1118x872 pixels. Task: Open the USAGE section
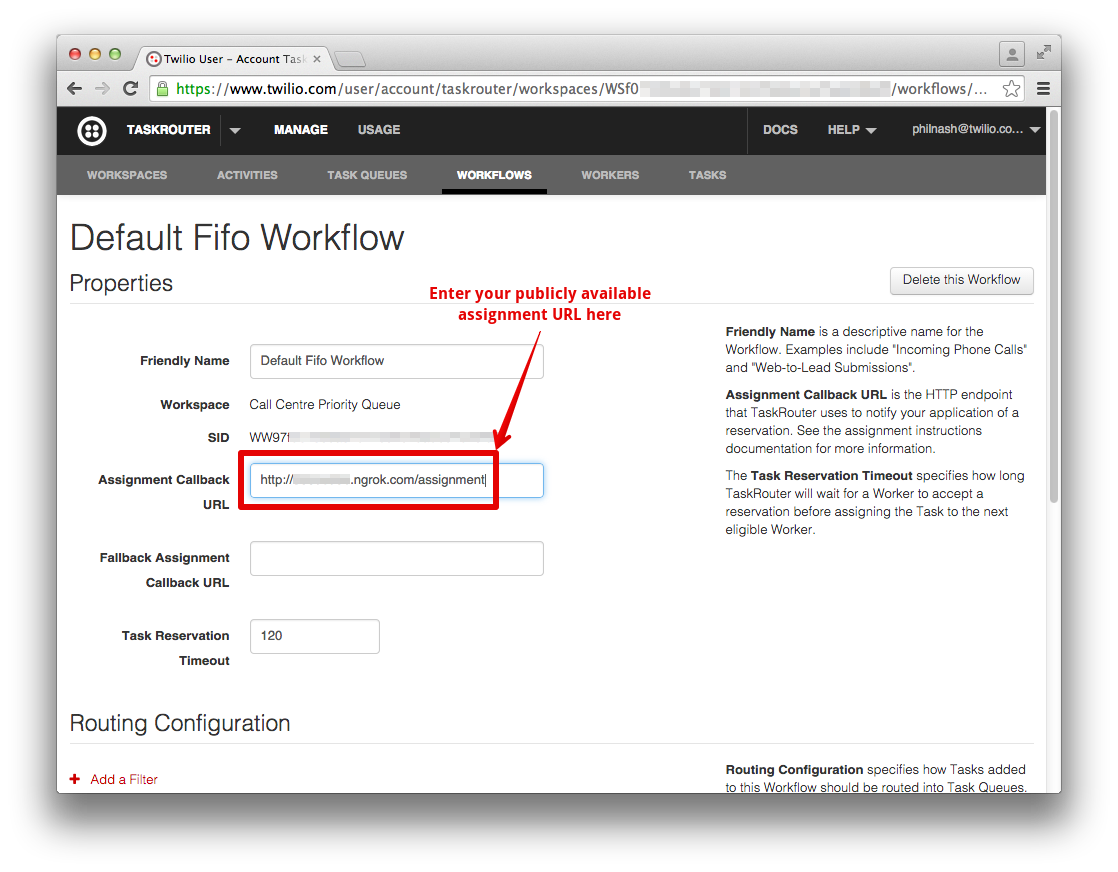point(379,130)
